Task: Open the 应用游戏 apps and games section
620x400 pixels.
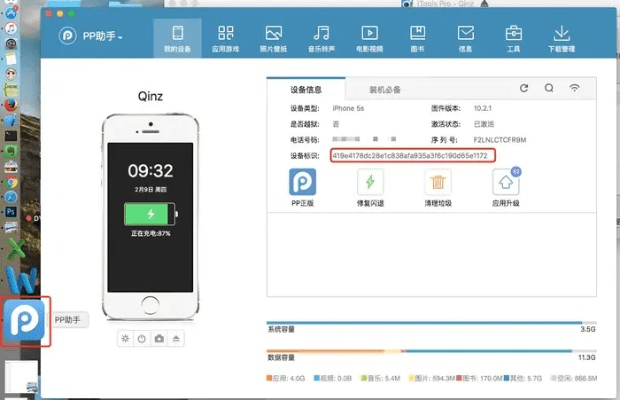Action: tap(225, 38)
